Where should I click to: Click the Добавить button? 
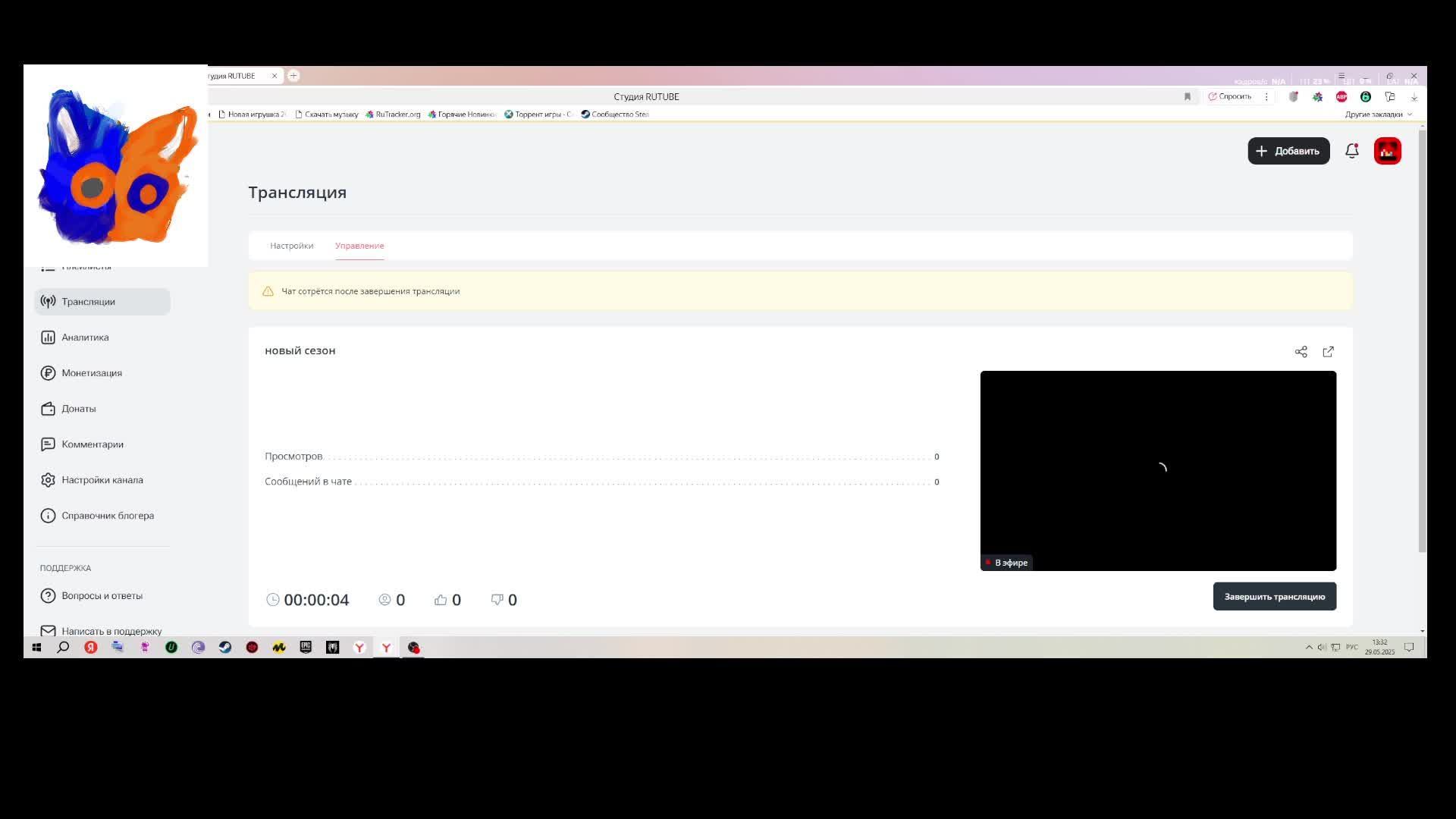(1288, 151)
